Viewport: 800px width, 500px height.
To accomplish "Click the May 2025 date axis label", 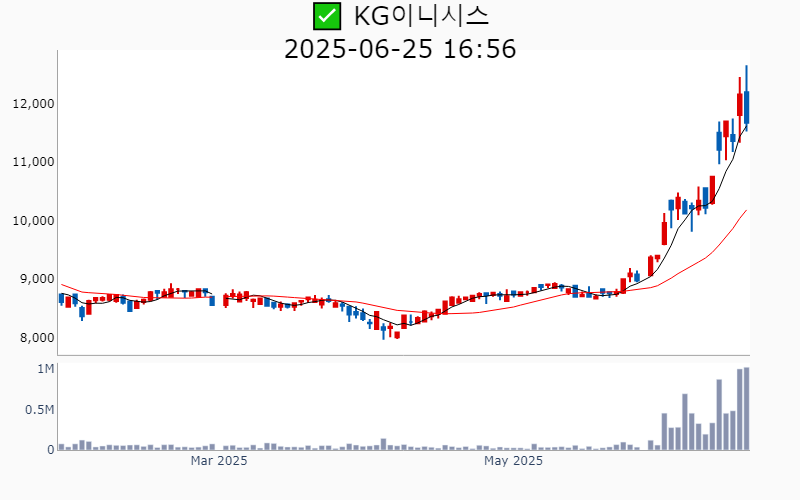I will (513, 461).
